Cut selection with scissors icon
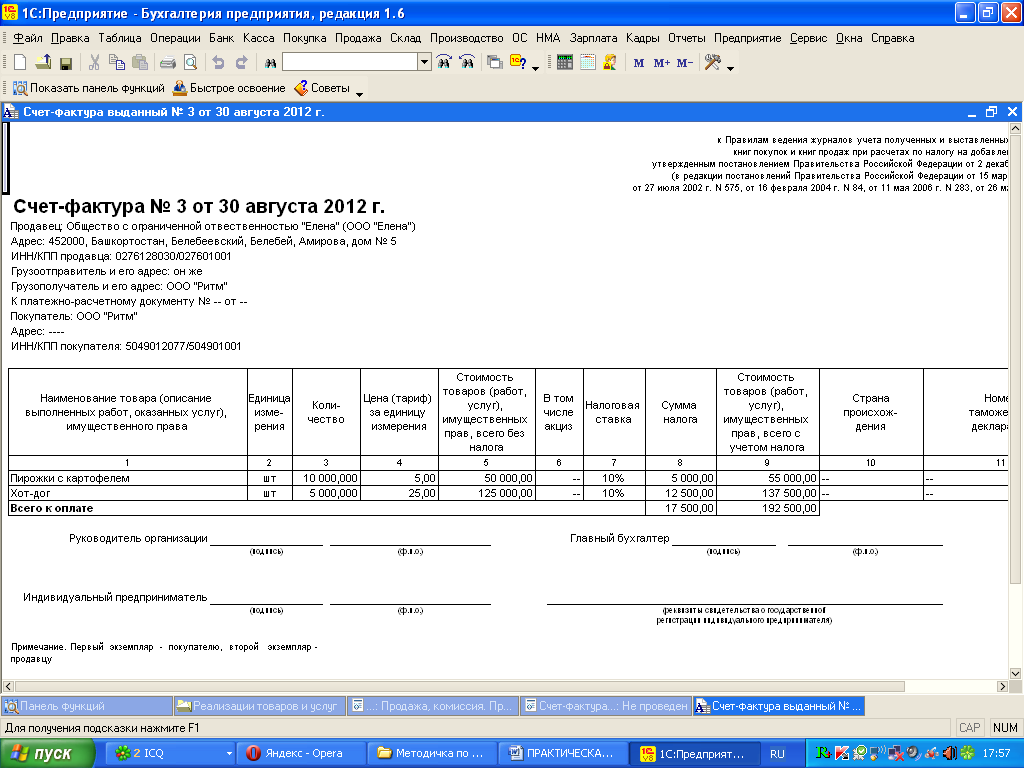The image size is (1024, 768). tap(94, 63)
